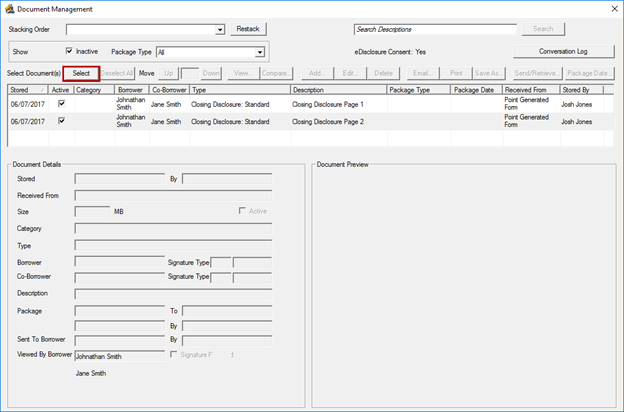
Task: Sort by the Stored By column header
Action: 582,90
